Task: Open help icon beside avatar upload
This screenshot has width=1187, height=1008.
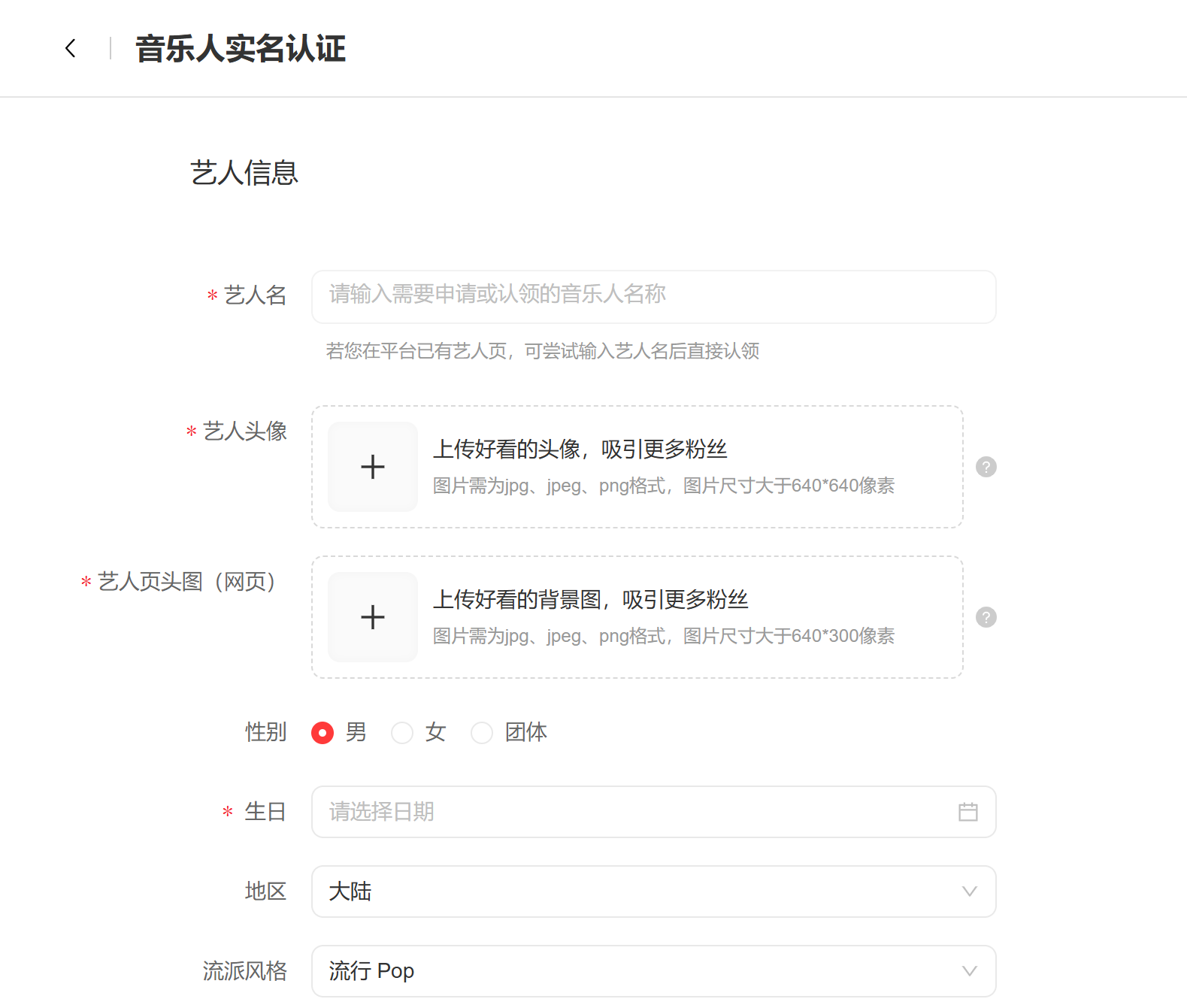Action: (986, 467)
